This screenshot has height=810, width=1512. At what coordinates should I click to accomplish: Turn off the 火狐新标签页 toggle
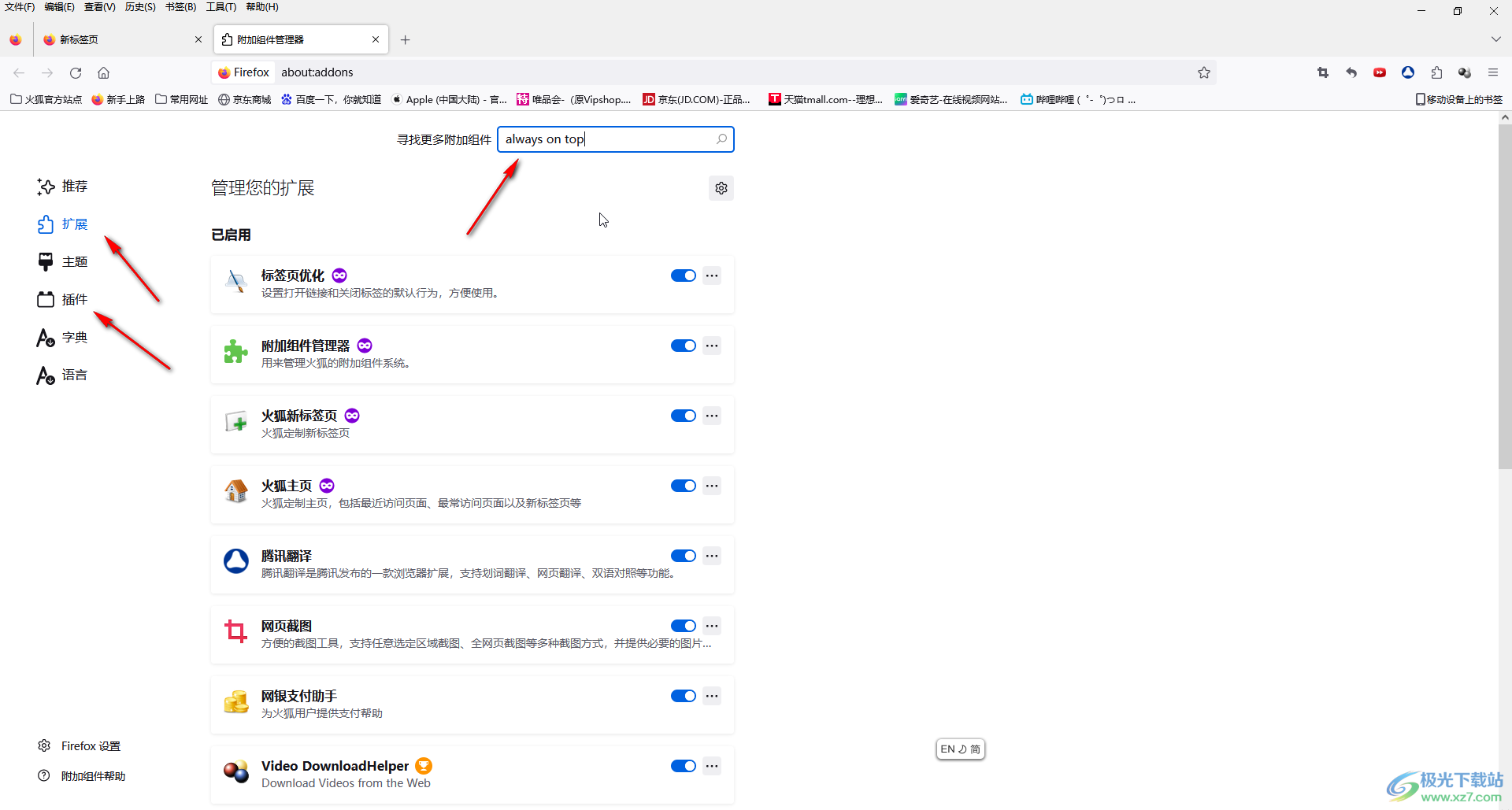click(684, 416)
